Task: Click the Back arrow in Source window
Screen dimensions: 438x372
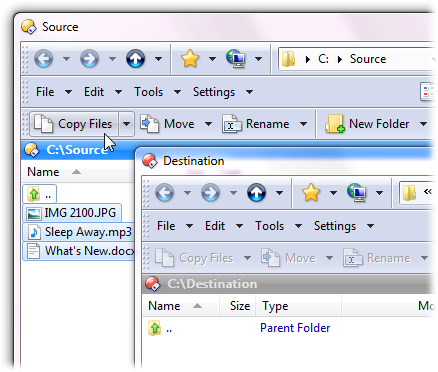Action: click(x=44, y=59)
